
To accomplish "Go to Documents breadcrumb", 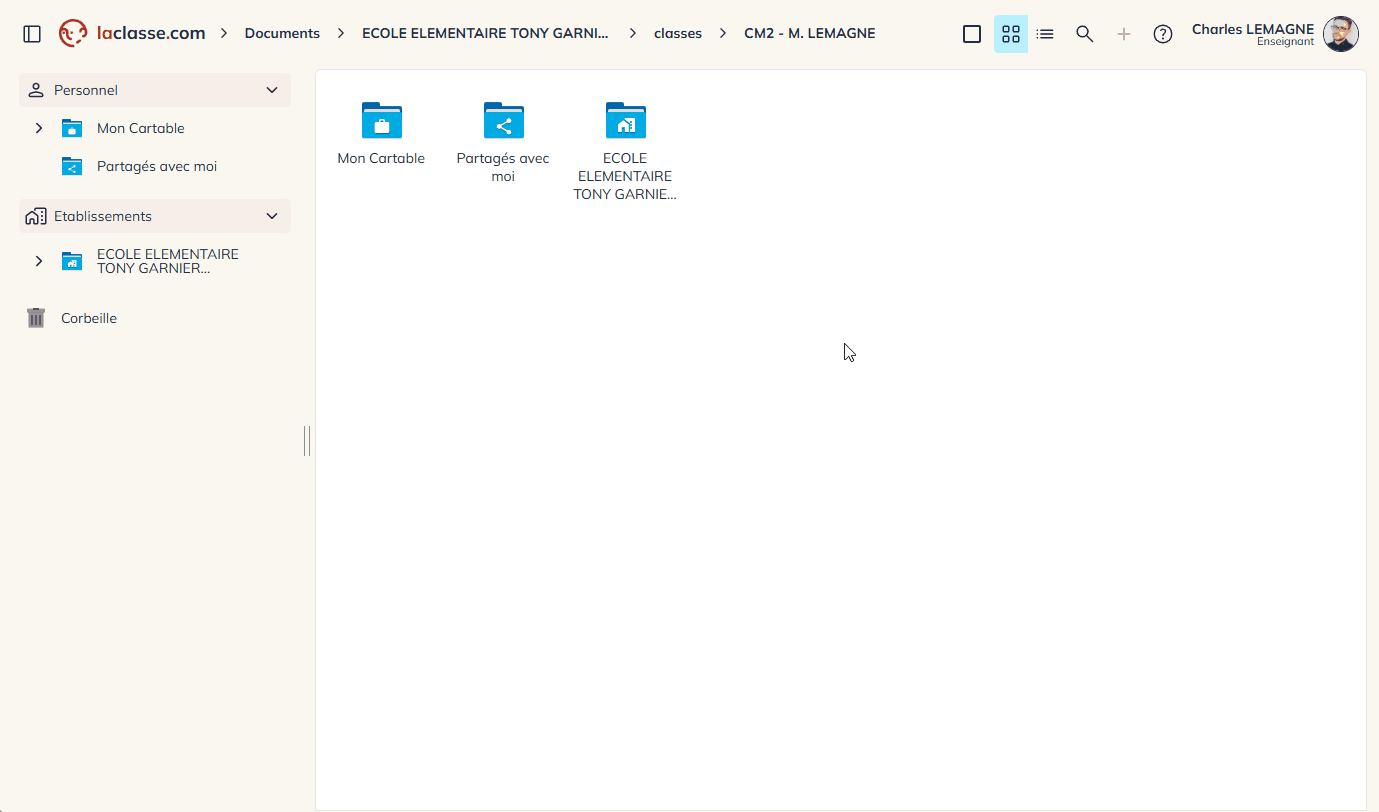I will (282, 33).
